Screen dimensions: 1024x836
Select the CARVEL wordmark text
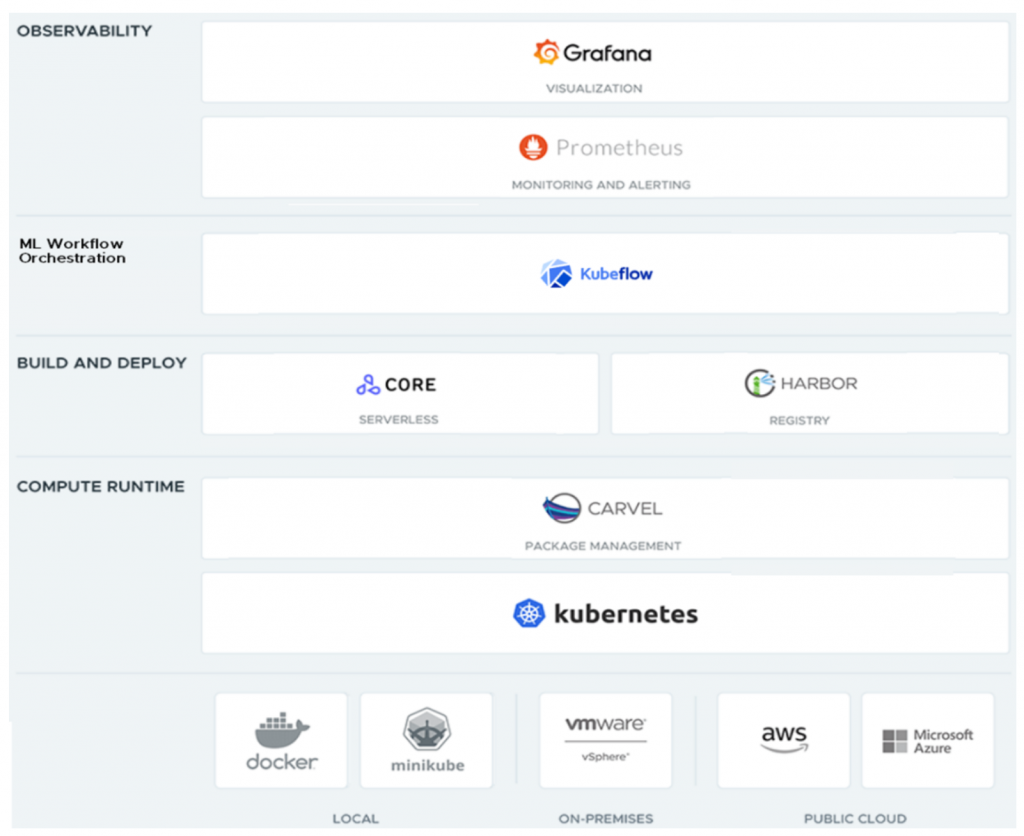(625, 508)
